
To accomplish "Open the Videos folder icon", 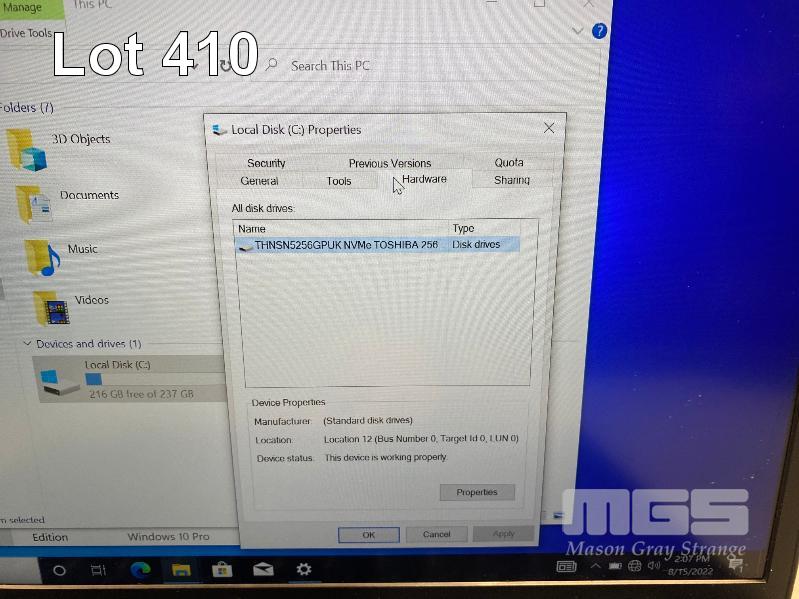I will pos(50,308).
